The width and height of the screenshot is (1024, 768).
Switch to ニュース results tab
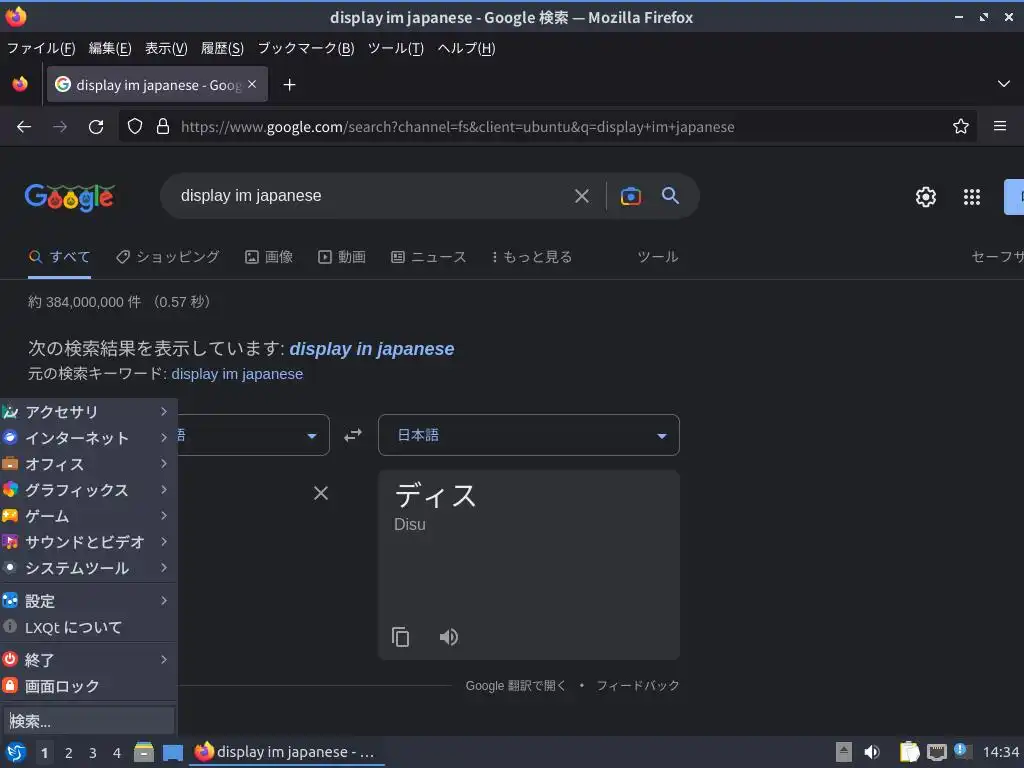coord(429,257)
